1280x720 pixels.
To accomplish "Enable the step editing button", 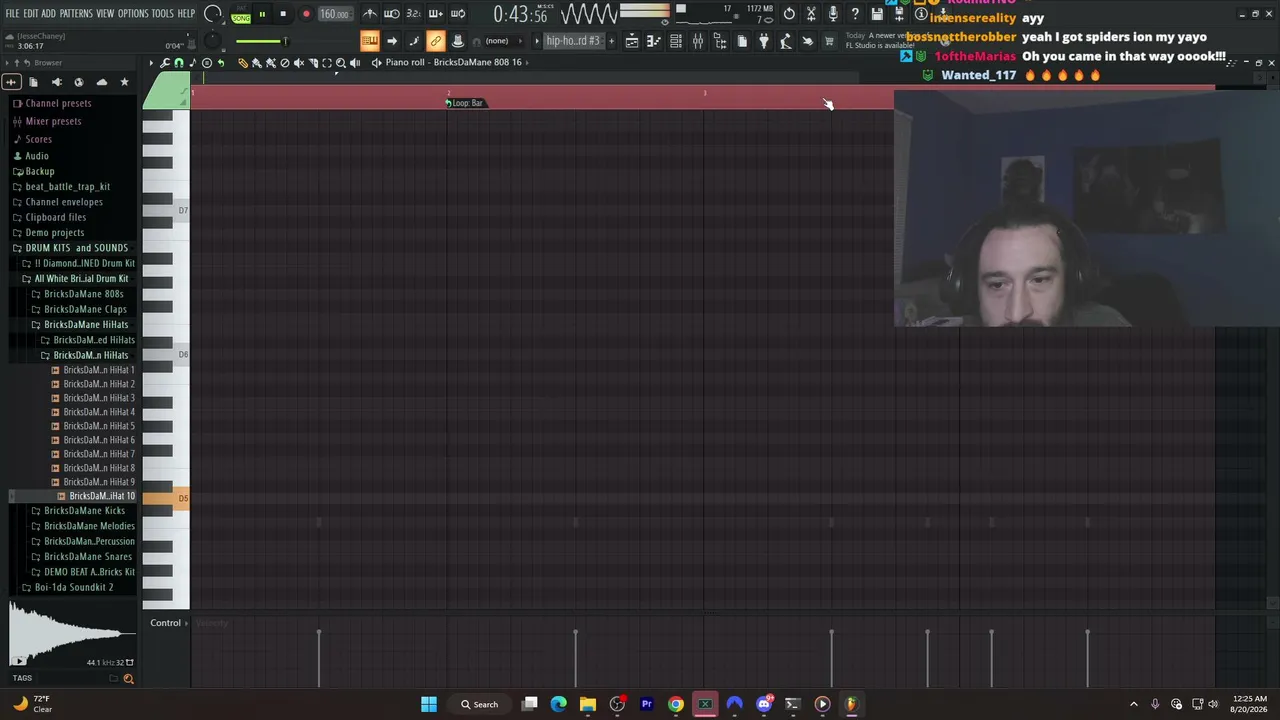I will (x=414, y=41).
